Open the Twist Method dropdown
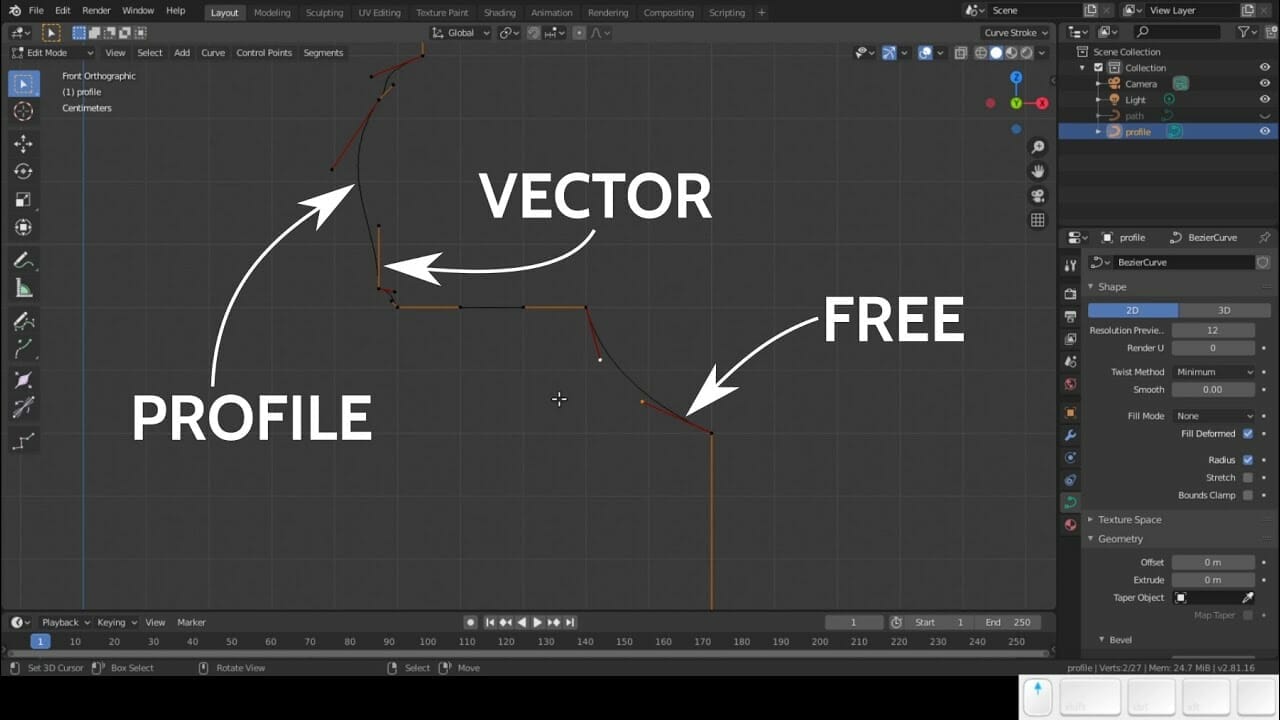 click(1213, 371)
